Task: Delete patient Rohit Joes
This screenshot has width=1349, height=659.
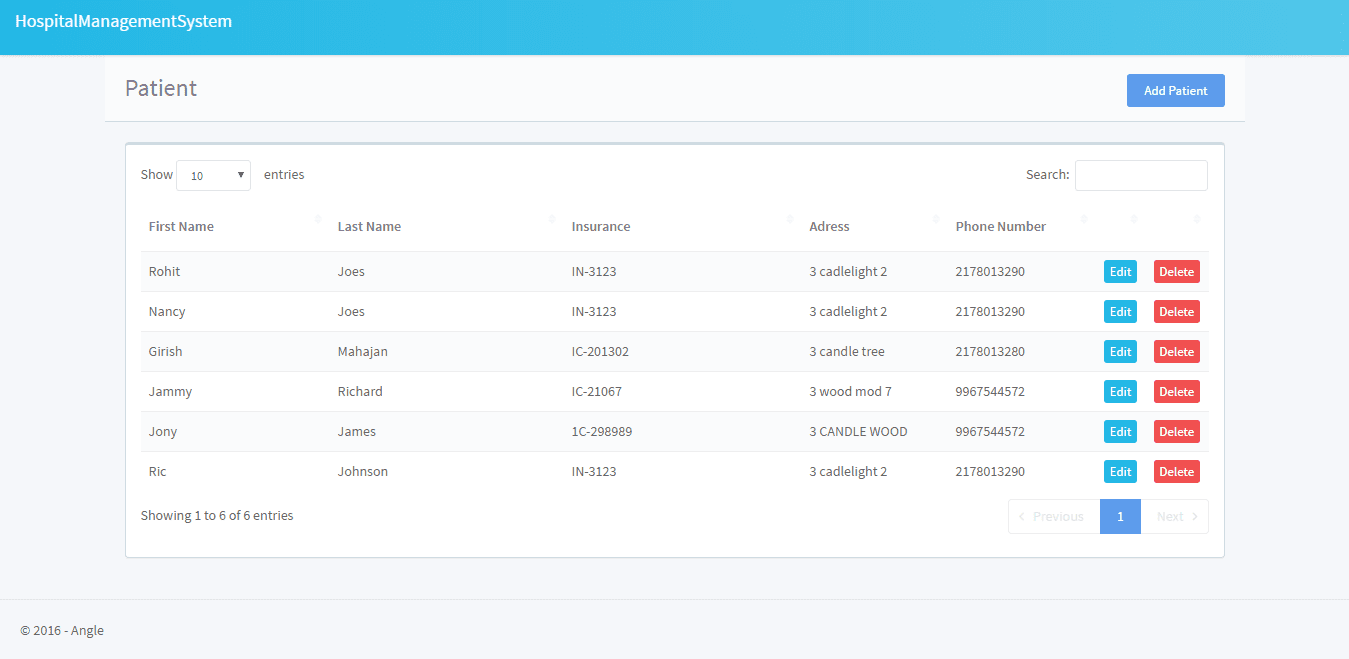Action: point(1176,272)
